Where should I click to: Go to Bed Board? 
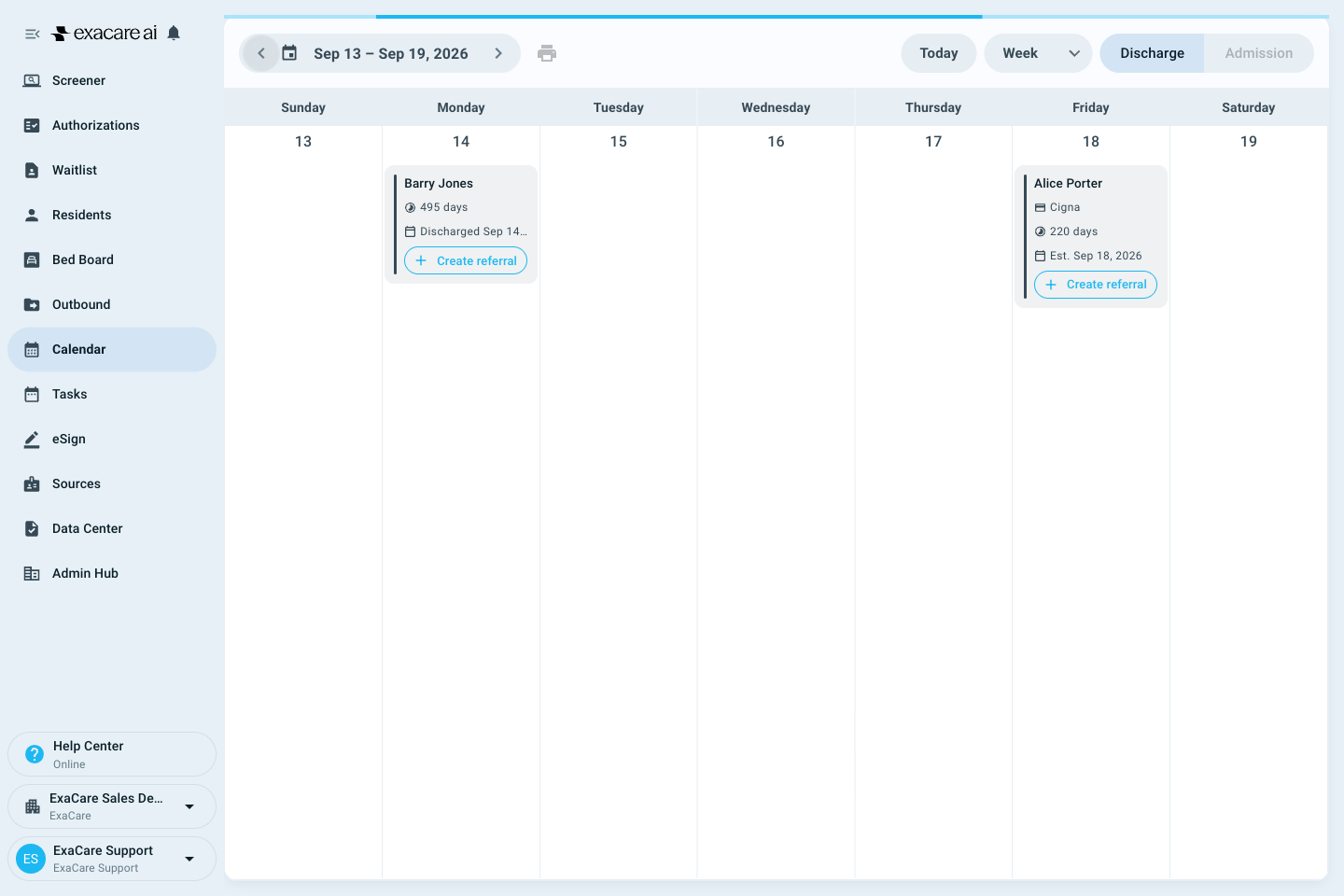(112, 260)
